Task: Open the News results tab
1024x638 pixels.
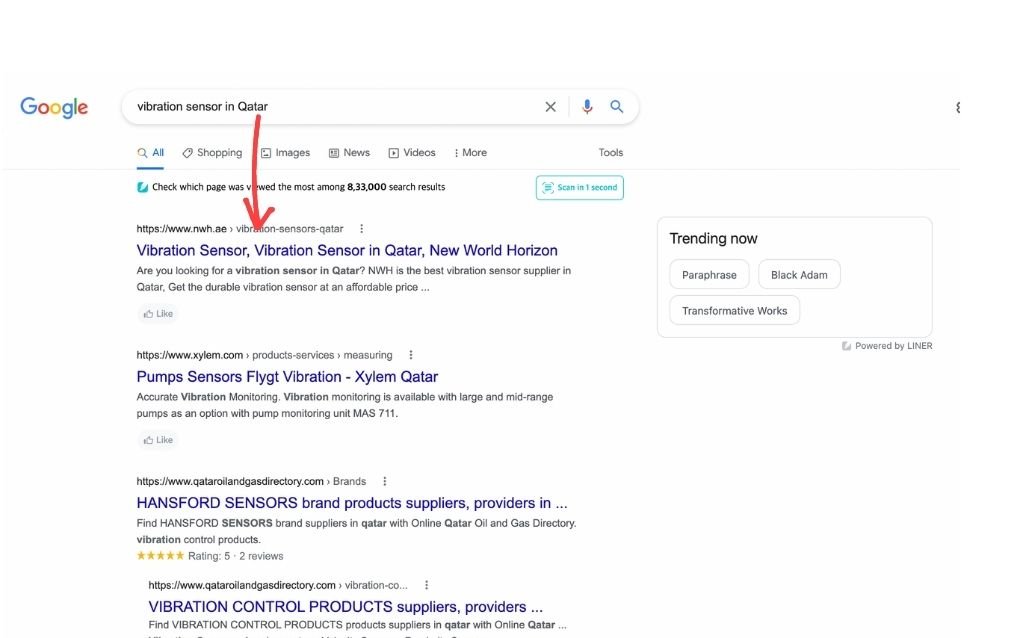Action: pos(349,153)
